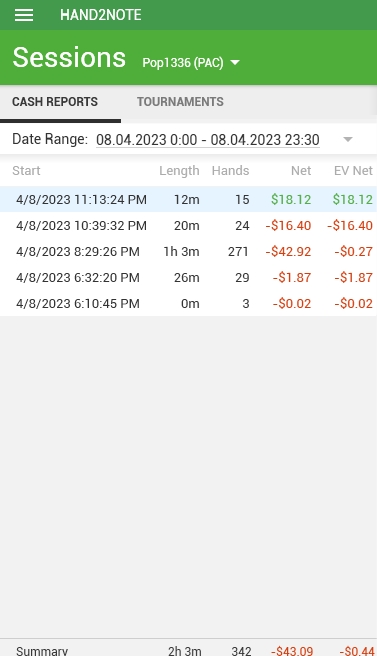Select the 11:13:24 PM session row

[188, 199]
